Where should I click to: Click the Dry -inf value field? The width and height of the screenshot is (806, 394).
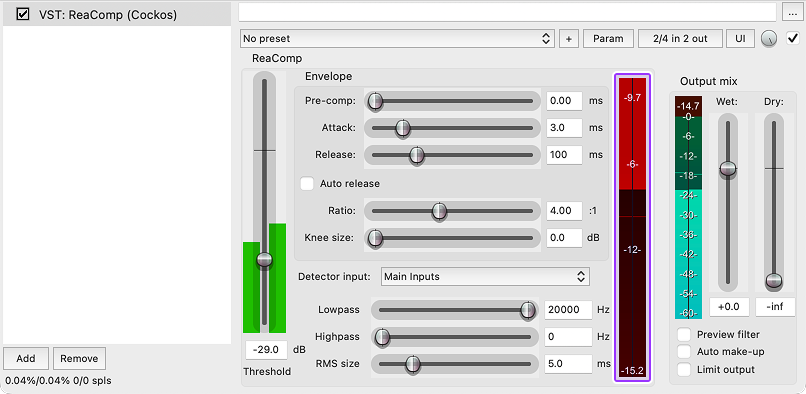click(775, 307)
